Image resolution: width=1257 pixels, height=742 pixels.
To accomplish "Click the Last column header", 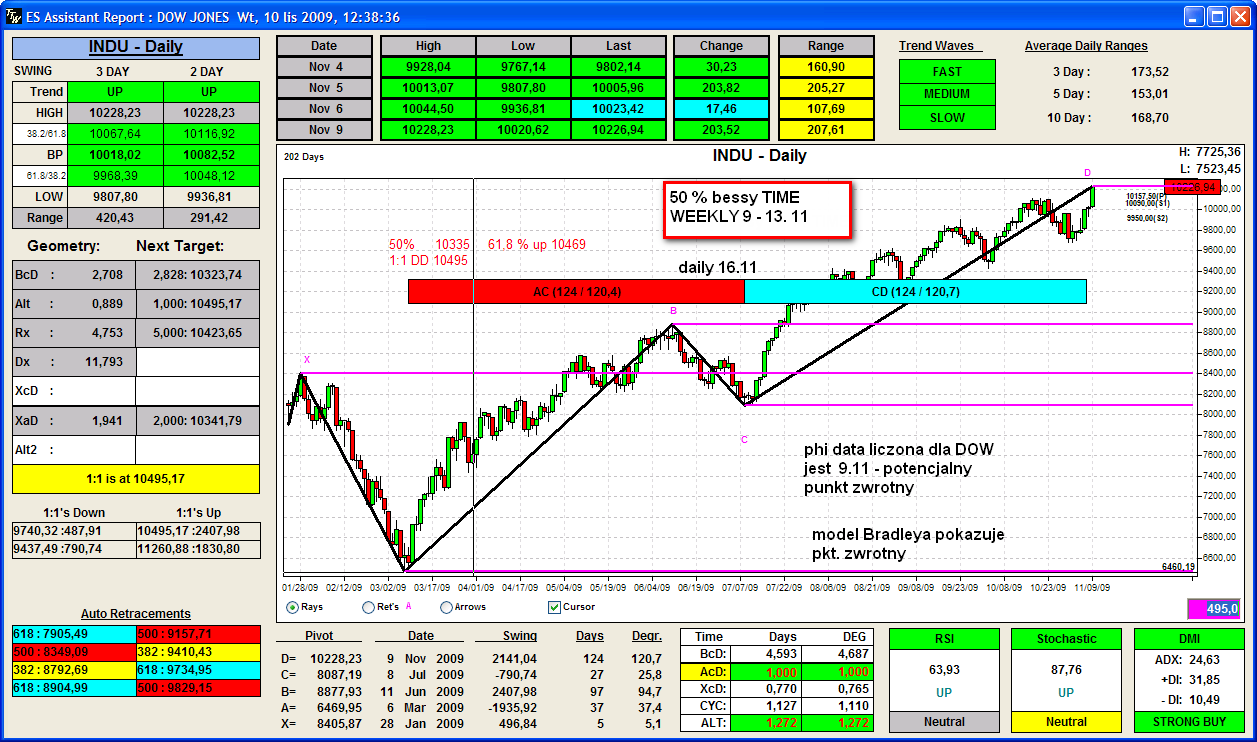I will 618,46.
